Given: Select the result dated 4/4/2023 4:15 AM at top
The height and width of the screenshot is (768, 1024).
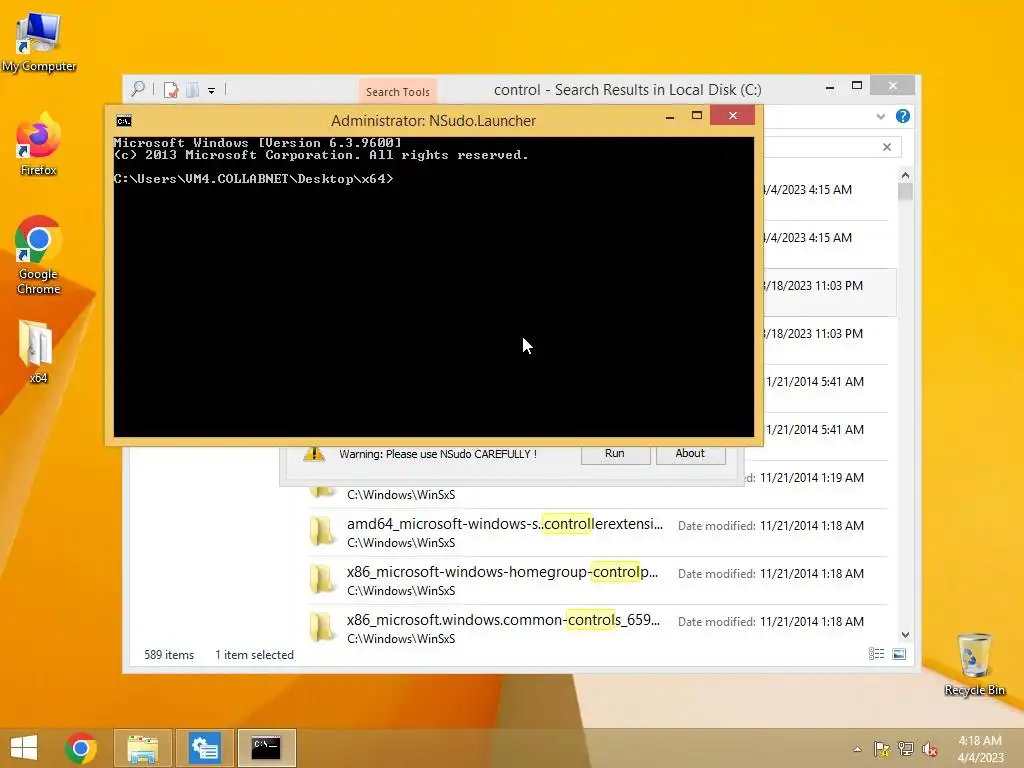Looking at the screenshot, I should (x=826, y=190).
